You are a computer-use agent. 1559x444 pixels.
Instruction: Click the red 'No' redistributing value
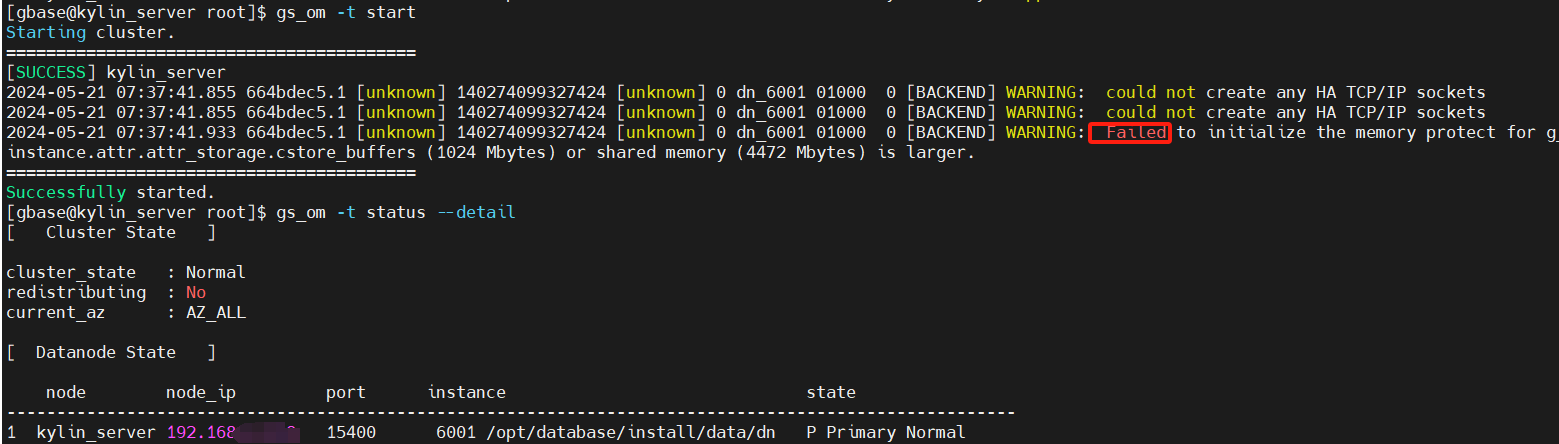196,292
